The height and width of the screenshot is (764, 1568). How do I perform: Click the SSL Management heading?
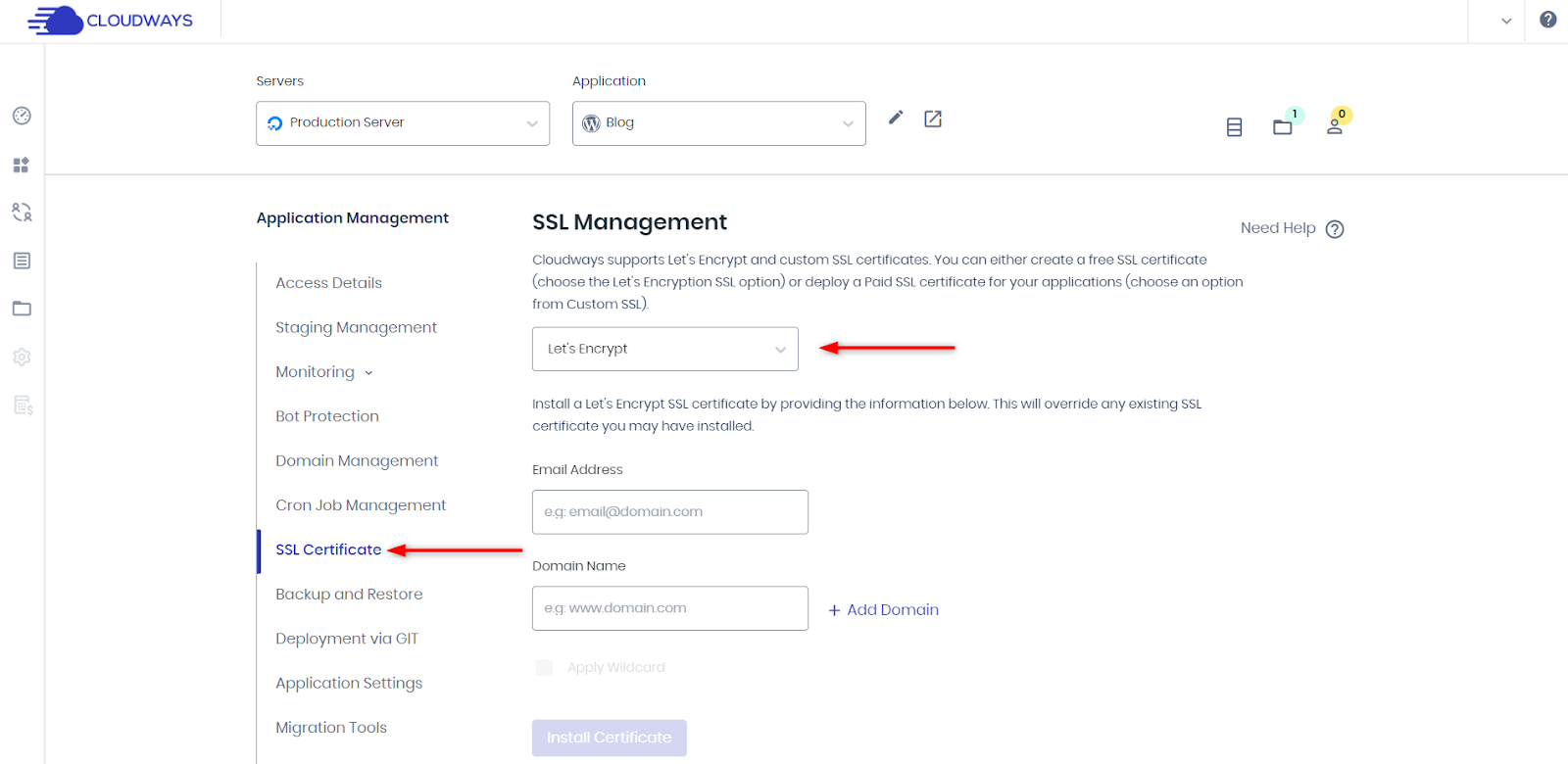[629, 222]
